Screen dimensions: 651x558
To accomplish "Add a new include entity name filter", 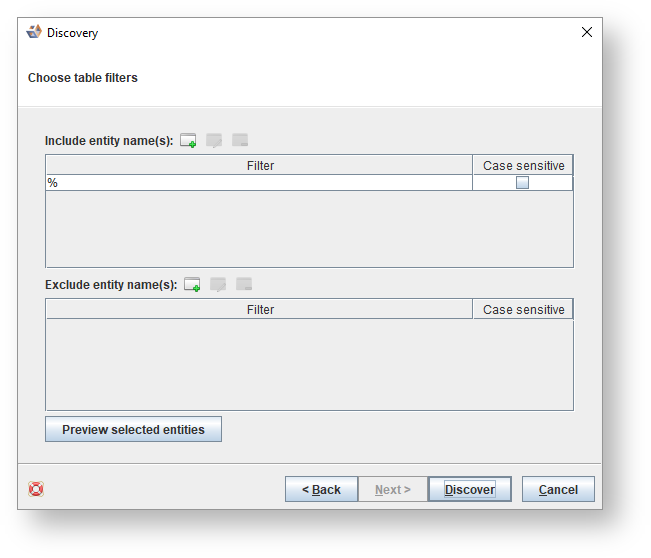I will click(x=188, y=140).
